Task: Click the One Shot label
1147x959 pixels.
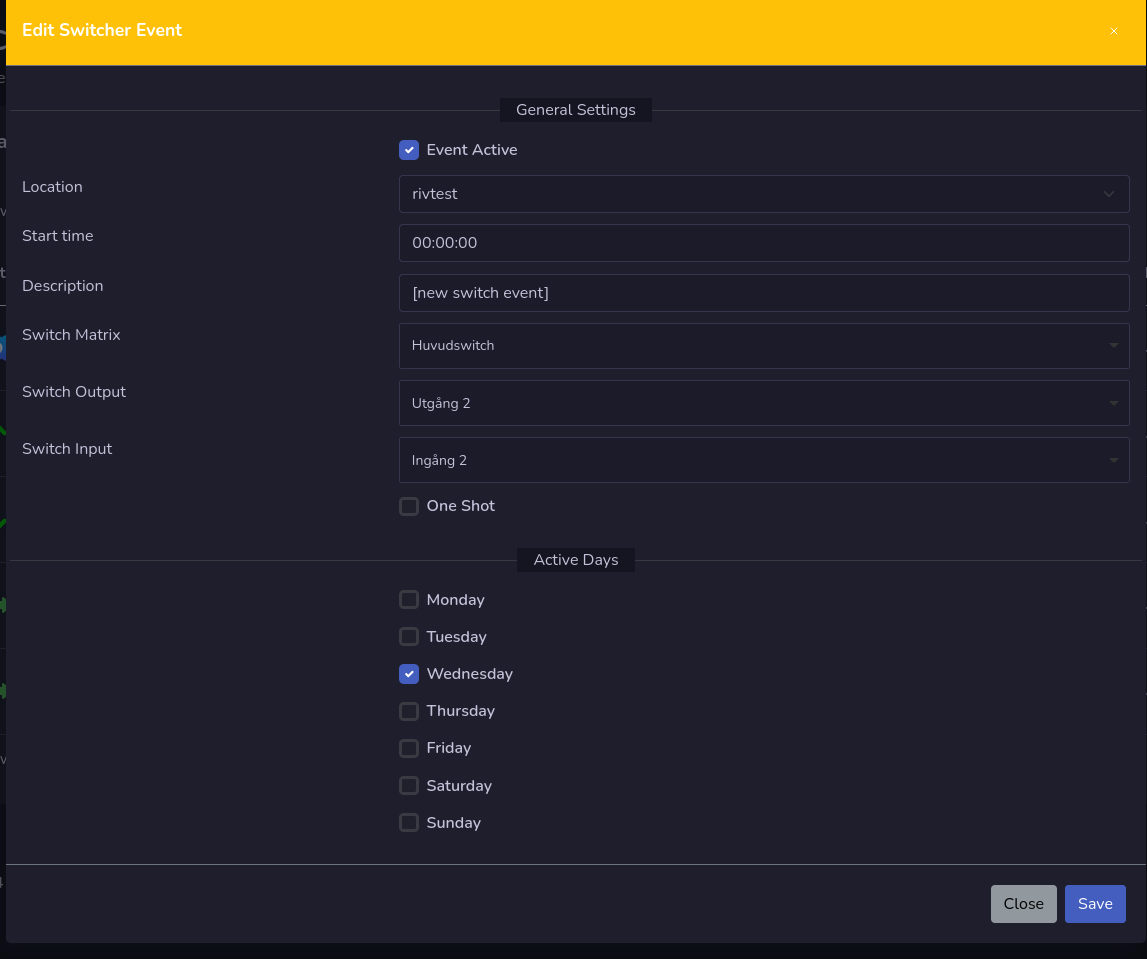Action: pyautogui.click(x=461, y=506)
